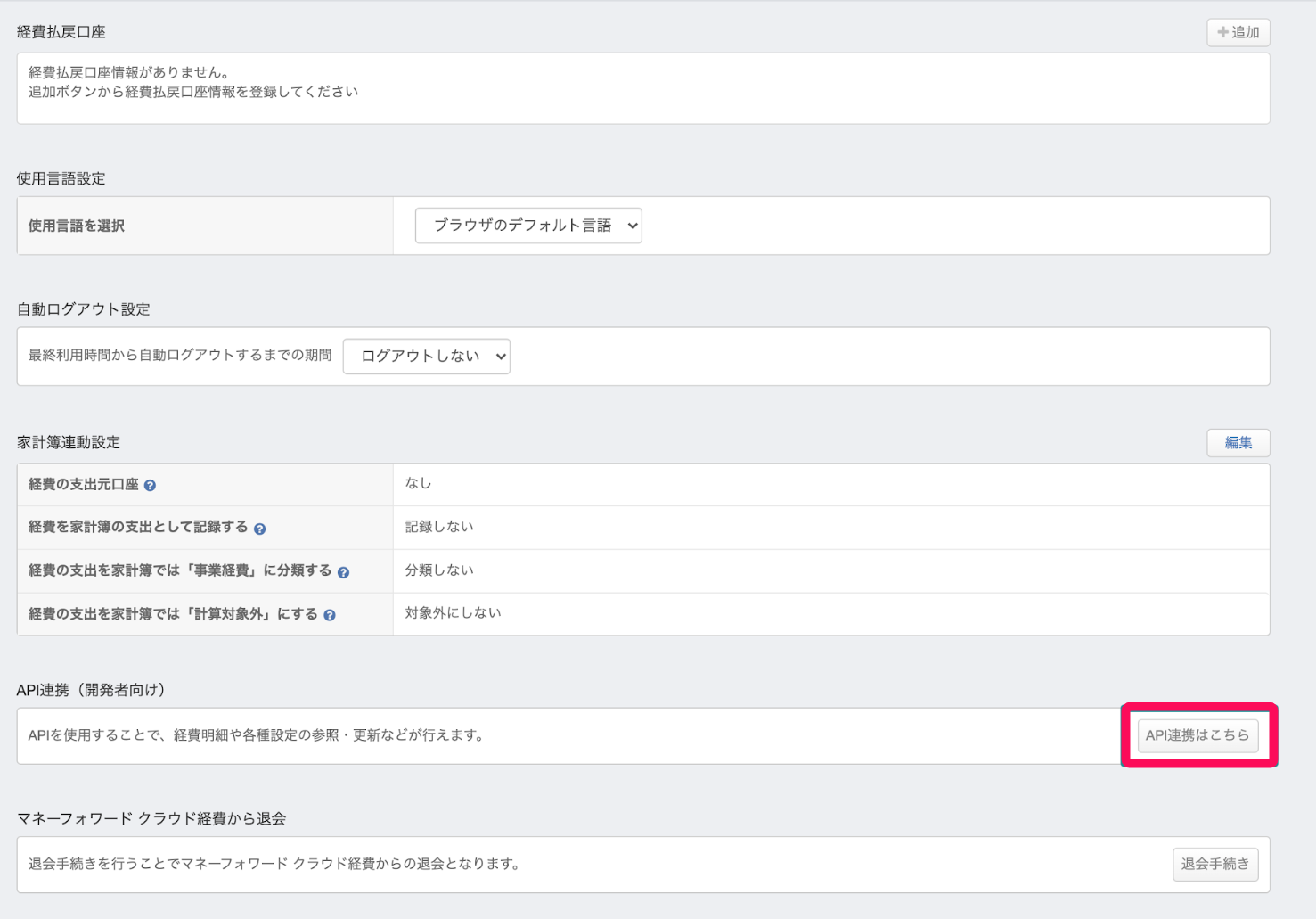Click the 家計簿連動設定 section heading

click(69, 442)
